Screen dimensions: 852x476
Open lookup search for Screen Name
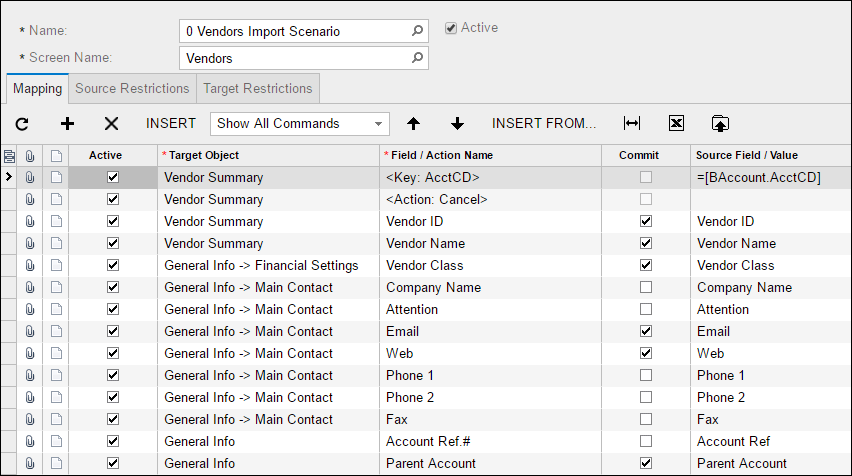point(417,58)
